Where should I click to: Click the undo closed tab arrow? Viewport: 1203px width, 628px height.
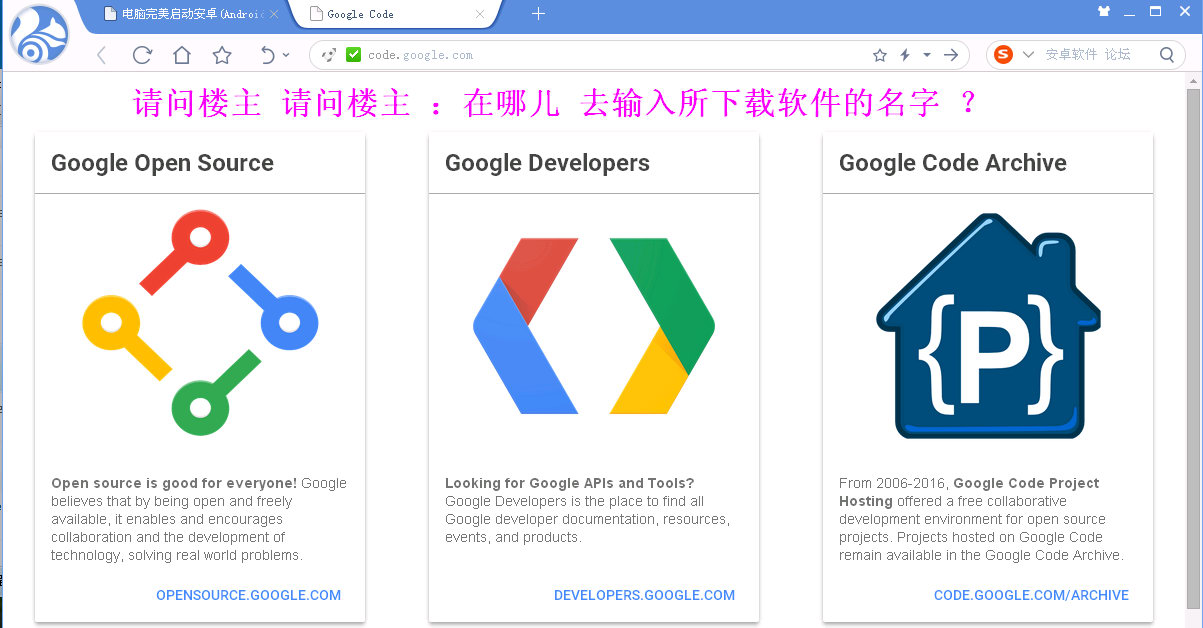(267, 55)
